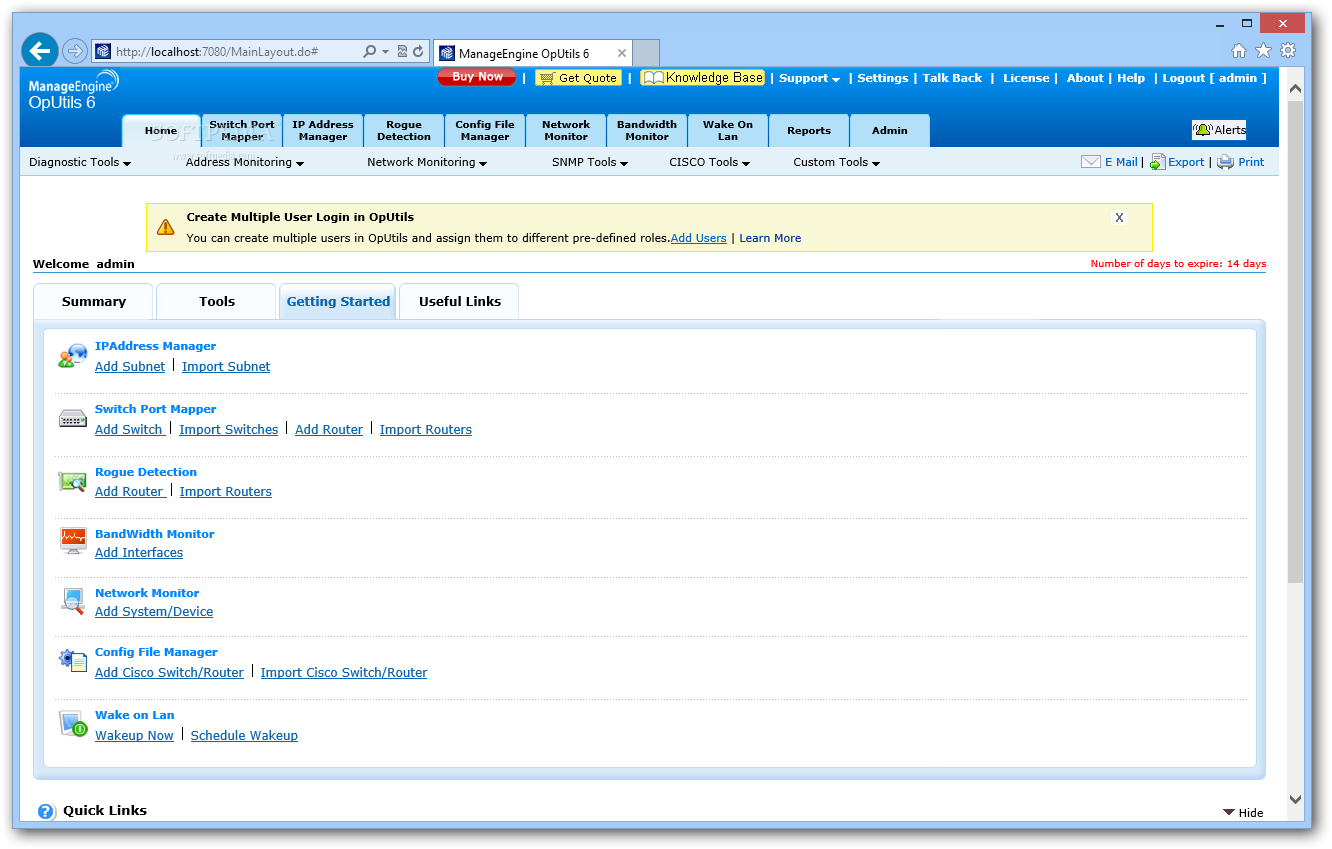The width and height of the screenshot is (1332, 849).
Task: Click the Rogue Detection icon
Action: (x=73, y=482)
